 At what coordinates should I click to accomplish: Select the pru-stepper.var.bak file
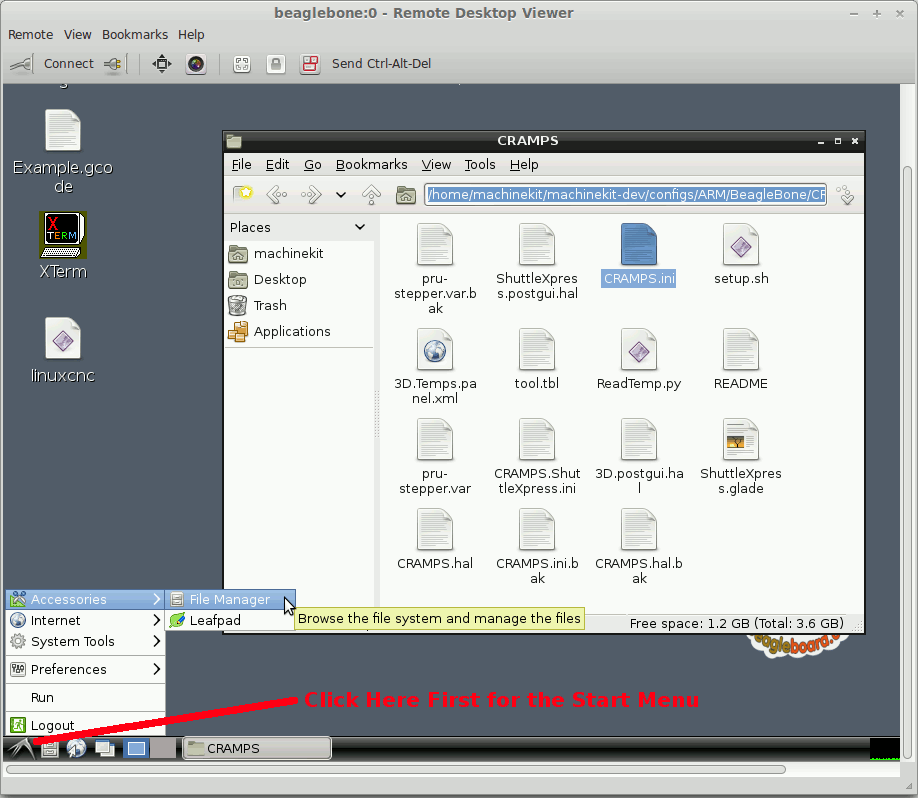pyautogui.click(x=435, y=269)
